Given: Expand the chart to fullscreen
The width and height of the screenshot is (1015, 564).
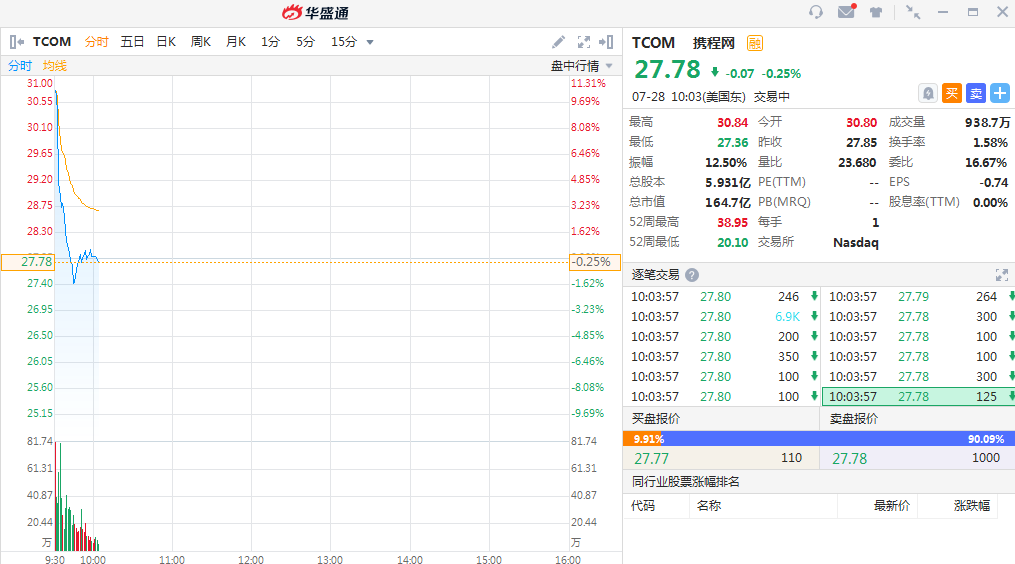Looking at the screenshot, I should [x=584, y=42].
